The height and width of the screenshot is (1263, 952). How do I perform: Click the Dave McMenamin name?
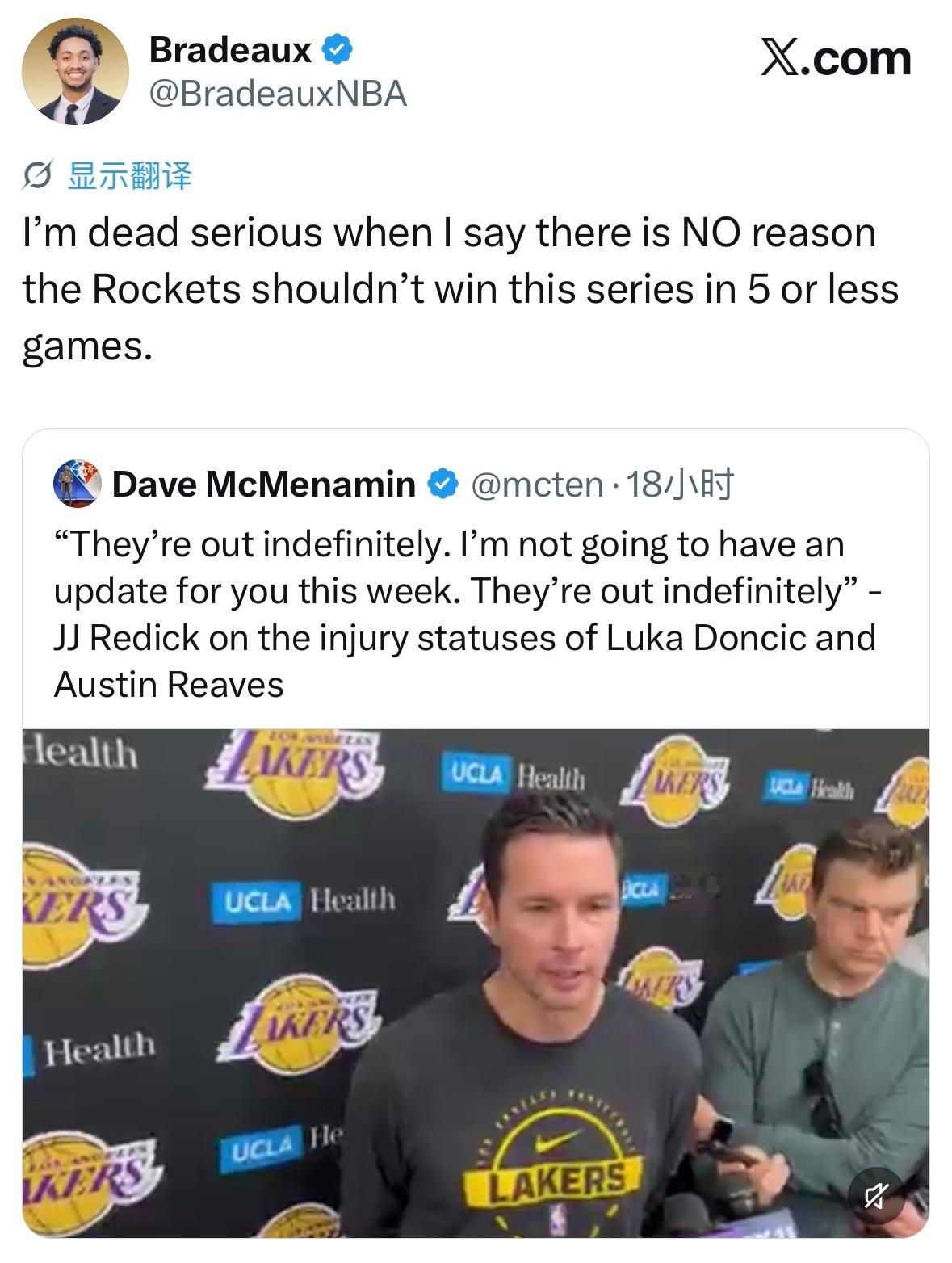[x=264, y=485]
